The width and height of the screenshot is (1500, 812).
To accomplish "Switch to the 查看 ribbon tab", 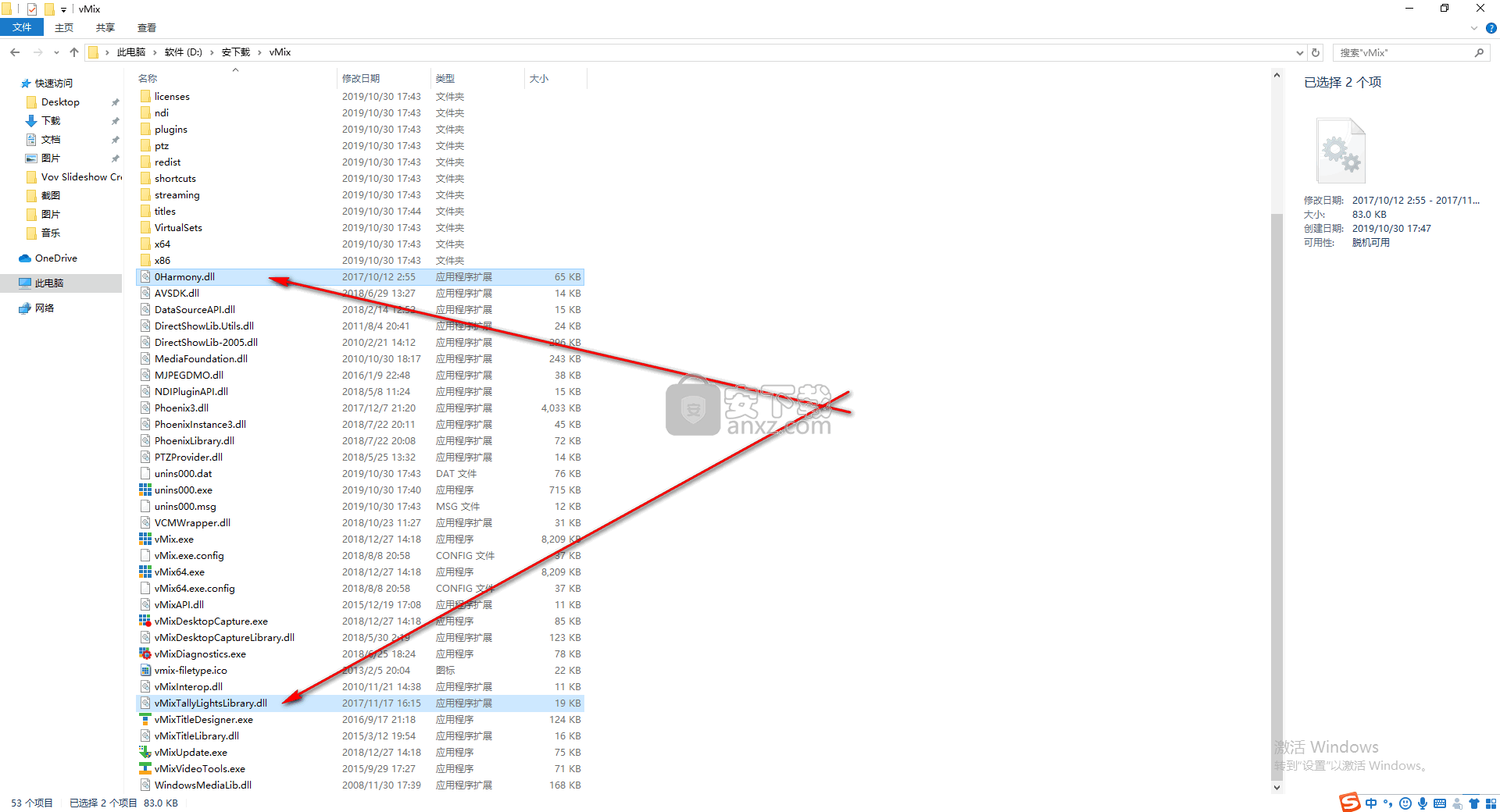I will pos(147,27).
